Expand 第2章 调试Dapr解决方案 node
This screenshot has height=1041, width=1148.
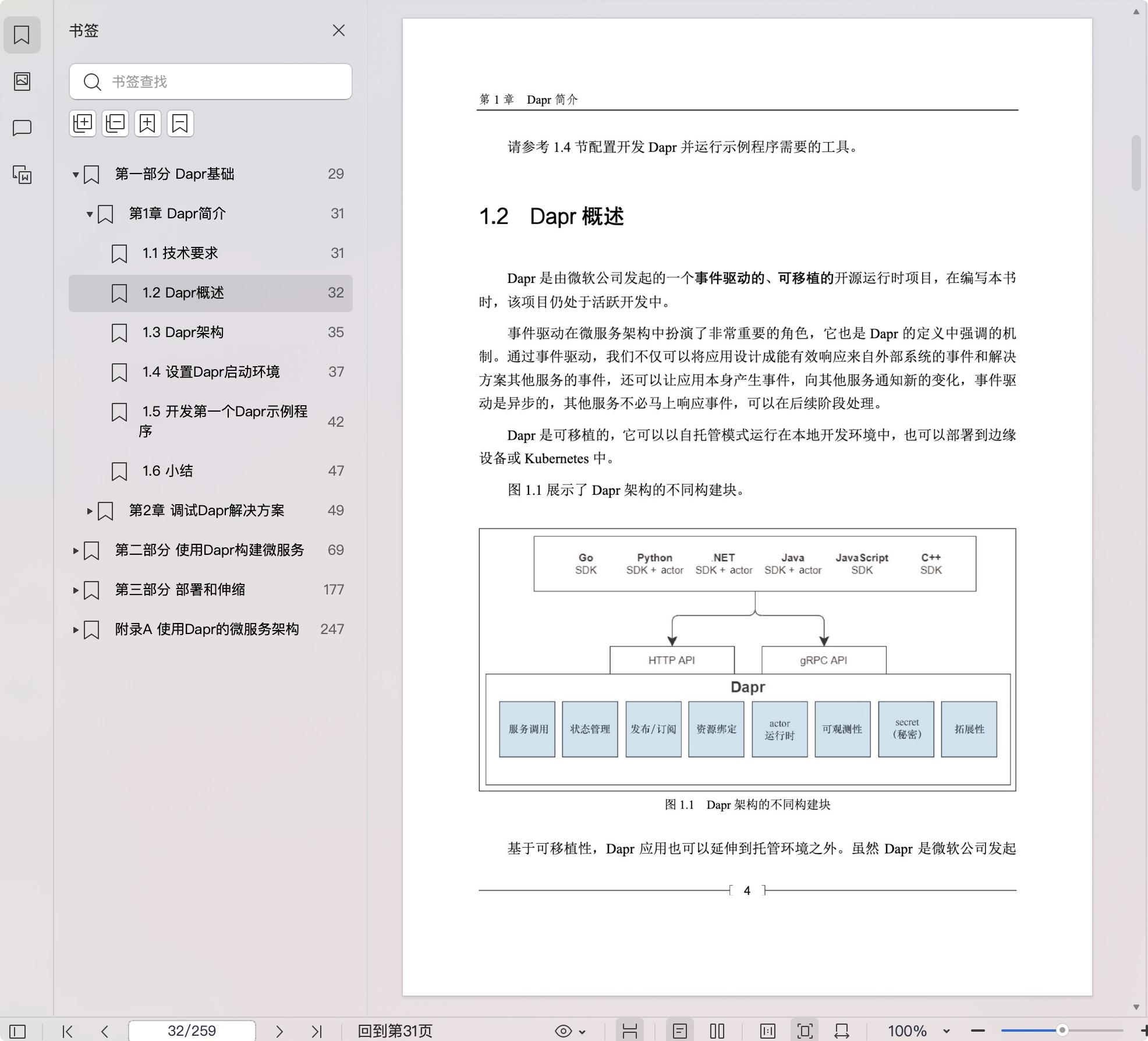point(90,511)
